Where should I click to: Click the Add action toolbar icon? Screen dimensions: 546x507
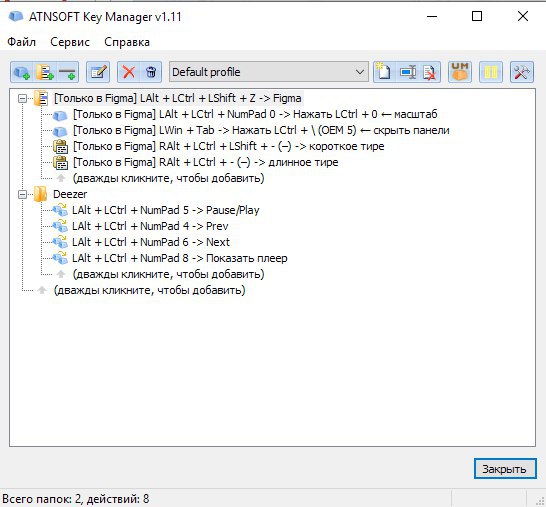tap(22, 72)
